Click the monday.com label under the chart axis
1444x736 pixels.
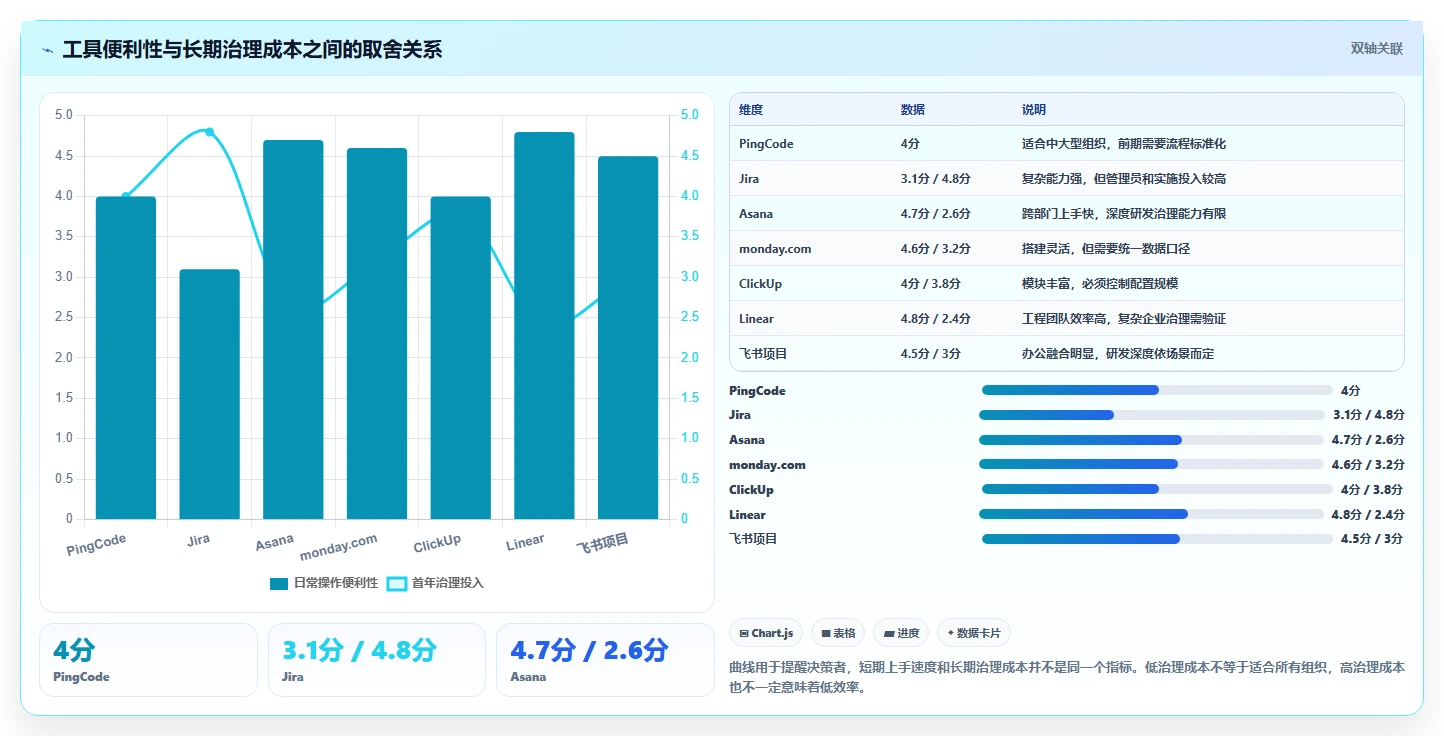[339, 547]
